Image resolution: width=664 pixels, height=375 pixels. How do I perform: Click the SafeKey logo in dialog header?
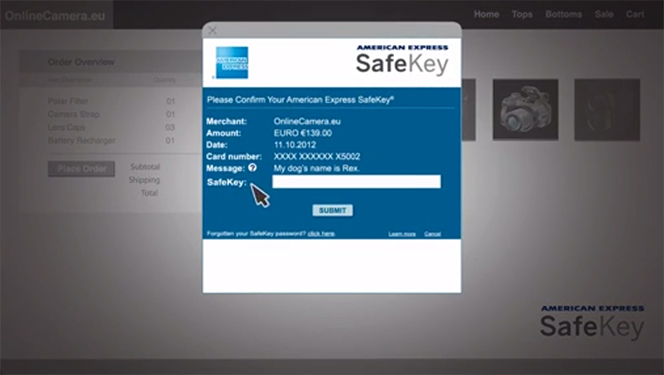coord(402,61)
